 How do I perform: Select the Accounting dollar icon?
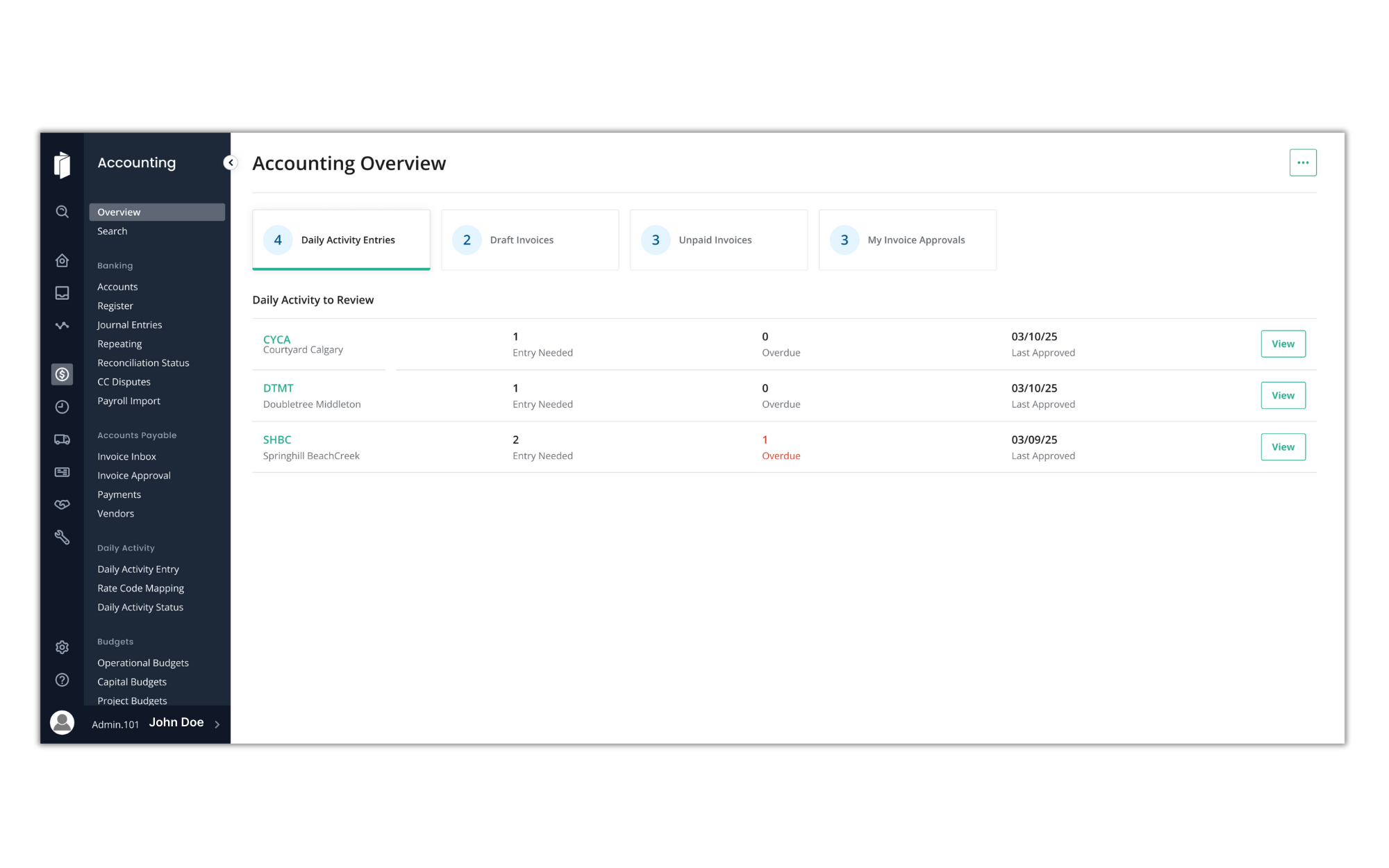pos(62,374)
